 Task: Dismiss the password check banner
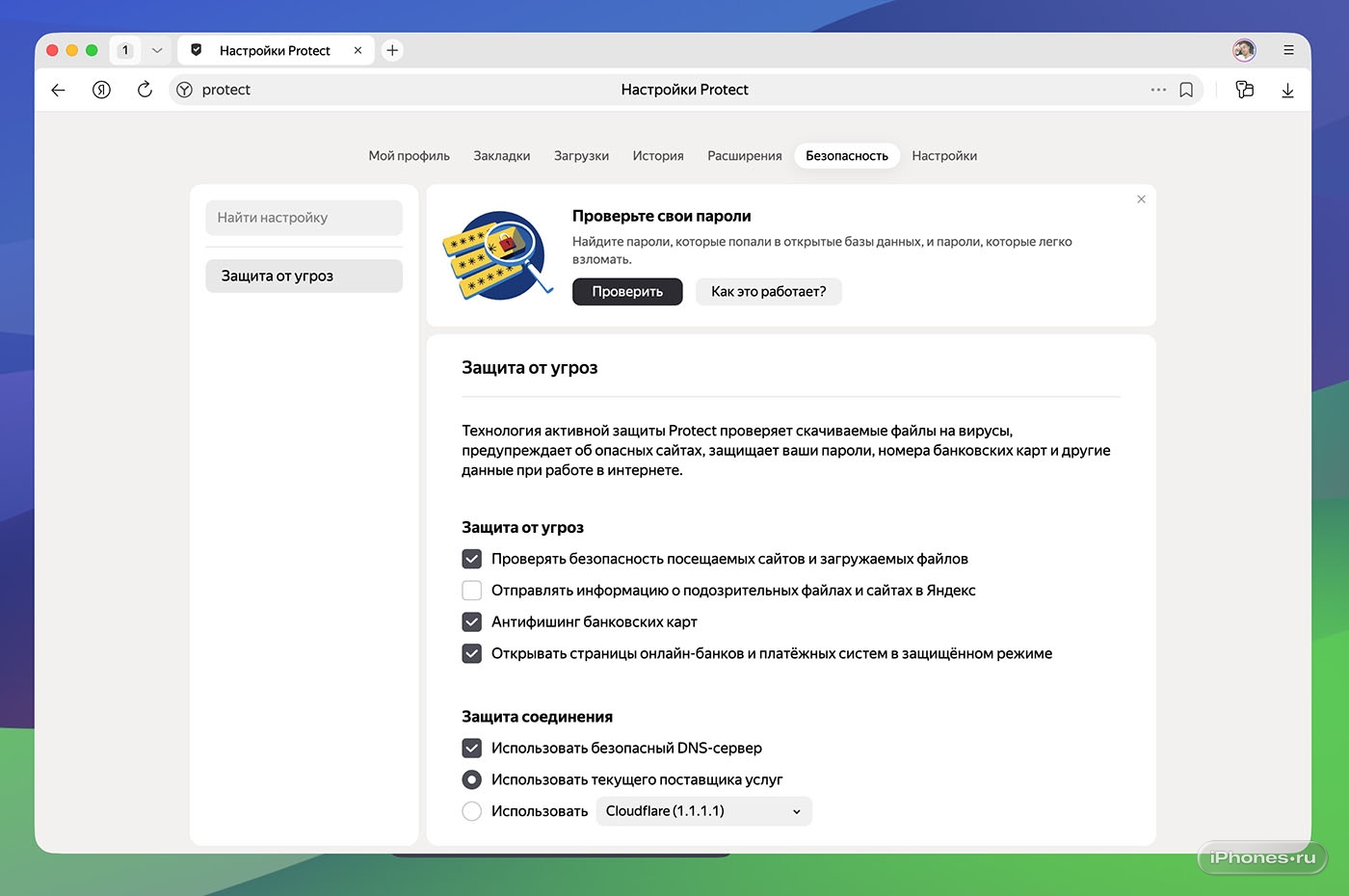coord(1141,199)
